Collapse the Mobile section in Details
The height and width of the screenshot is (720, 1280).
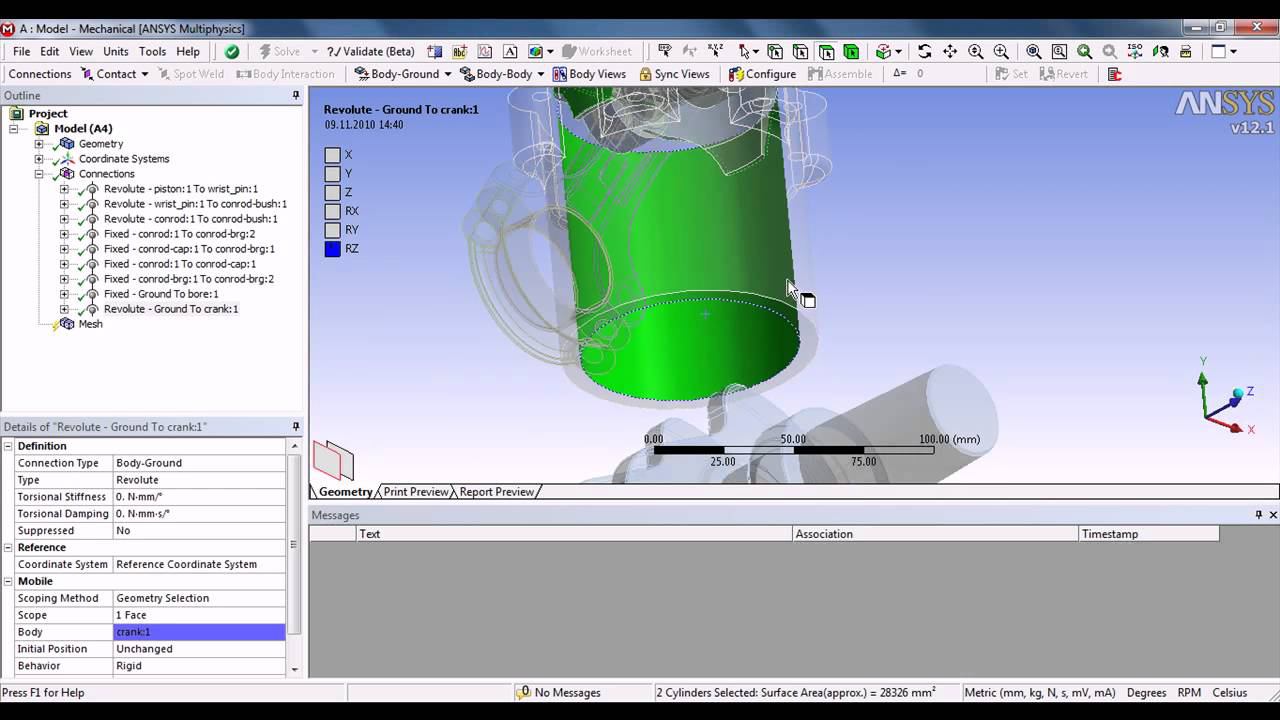(x=9, y=581)
